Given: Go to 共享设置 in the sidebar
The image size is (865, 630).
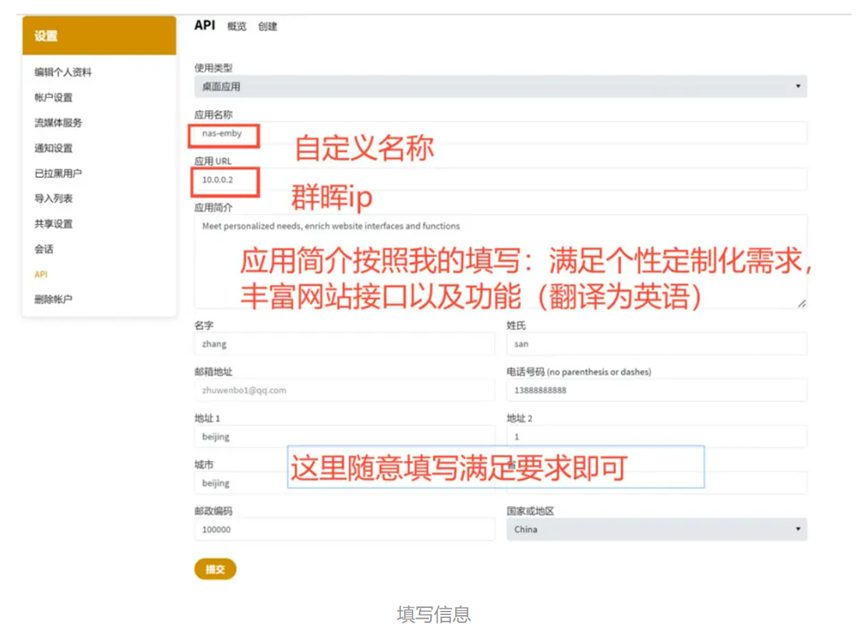Looking at the screenshot, I should point(53,224).
